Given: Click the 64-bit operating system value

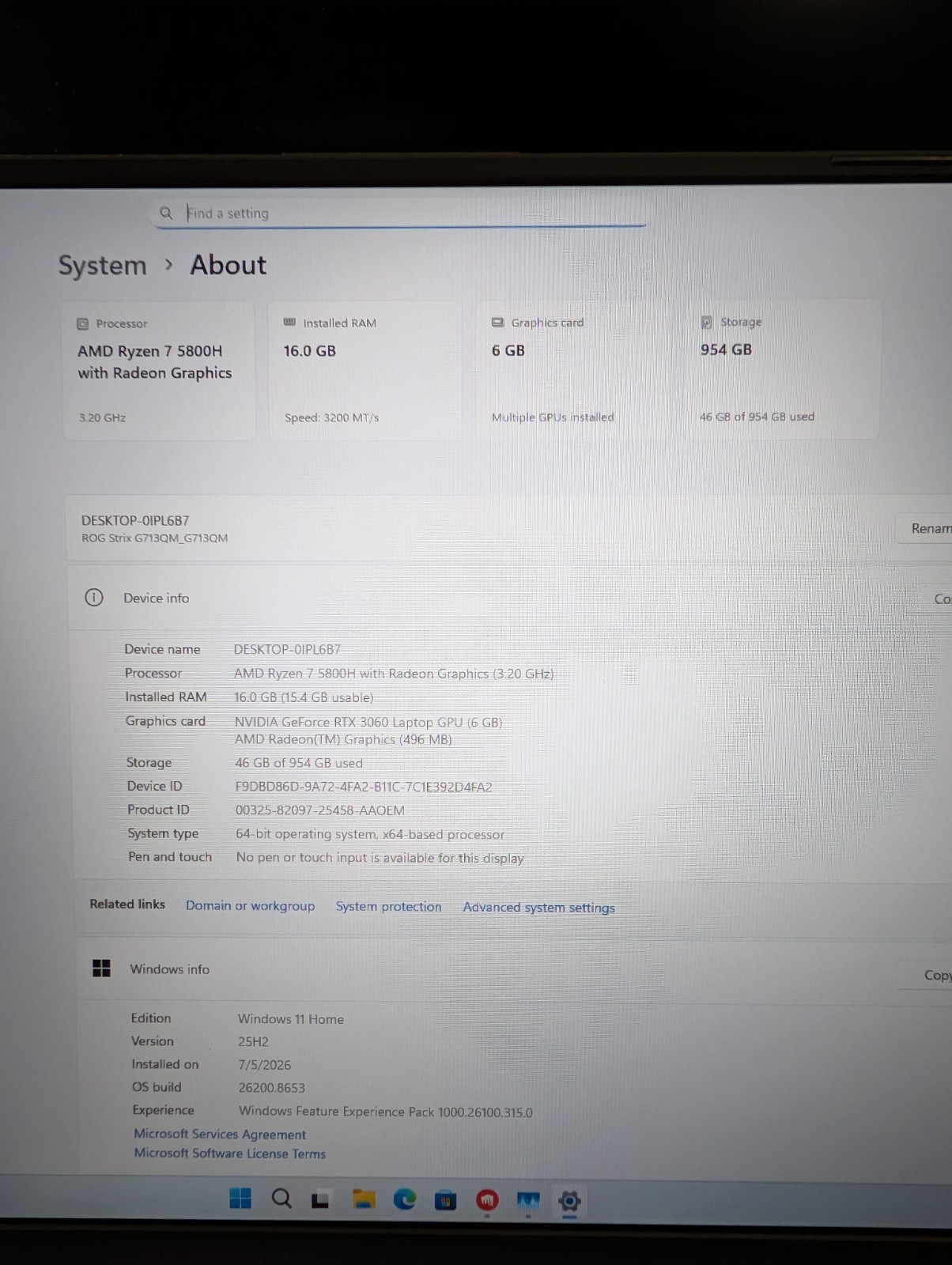Looking at the screenshot, I should click(370, 834).
